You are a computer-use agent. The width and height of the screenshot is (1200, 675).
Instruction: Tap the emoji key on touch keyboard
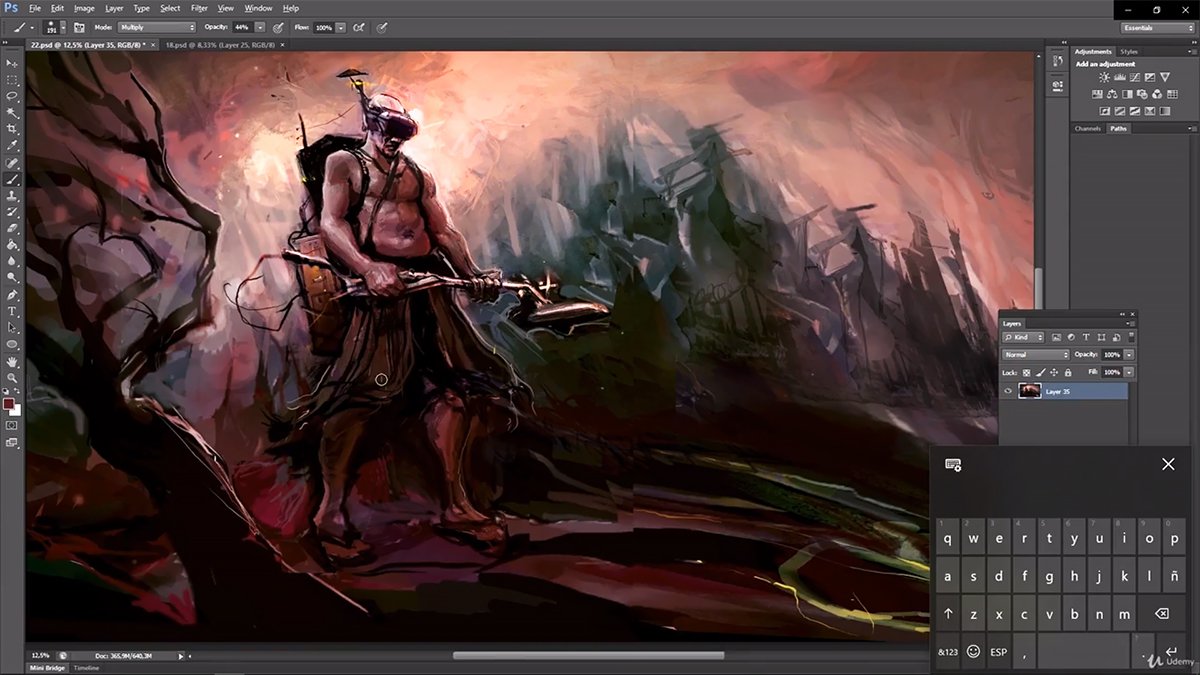973,651
